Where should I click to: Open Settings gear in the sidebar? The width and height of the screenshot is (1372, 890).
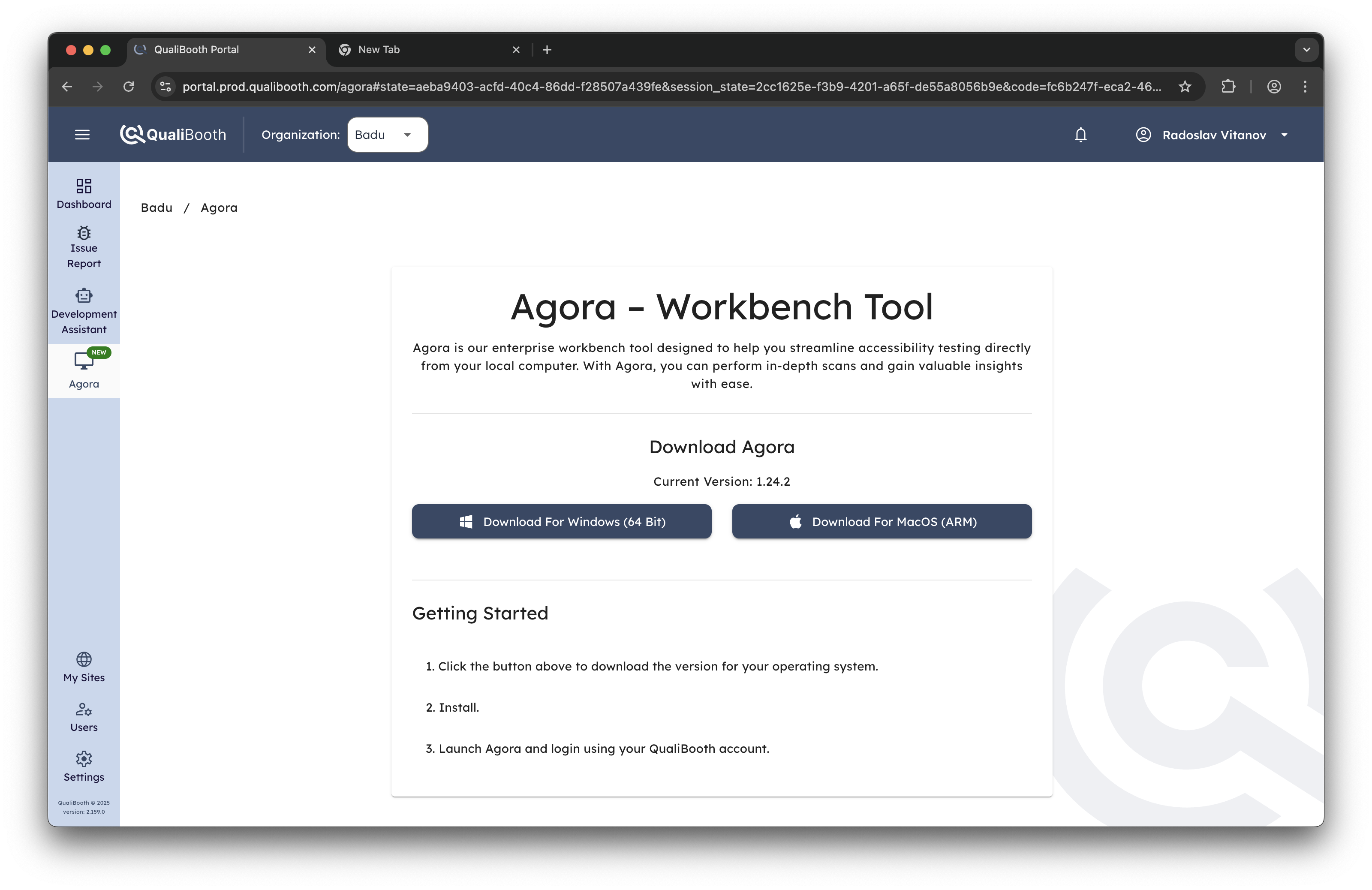[x=84, y=767]
